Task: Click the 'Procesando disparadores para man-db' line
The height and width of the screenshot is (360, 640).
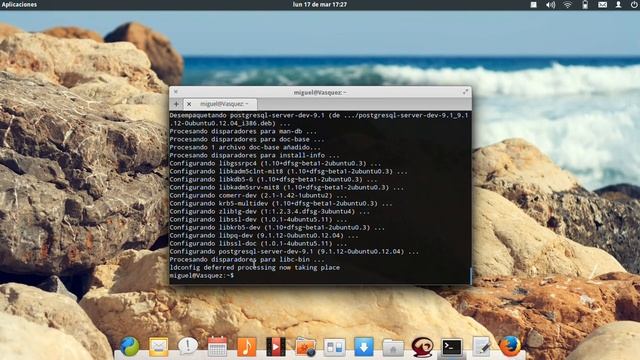Action: tap(243, 131)
